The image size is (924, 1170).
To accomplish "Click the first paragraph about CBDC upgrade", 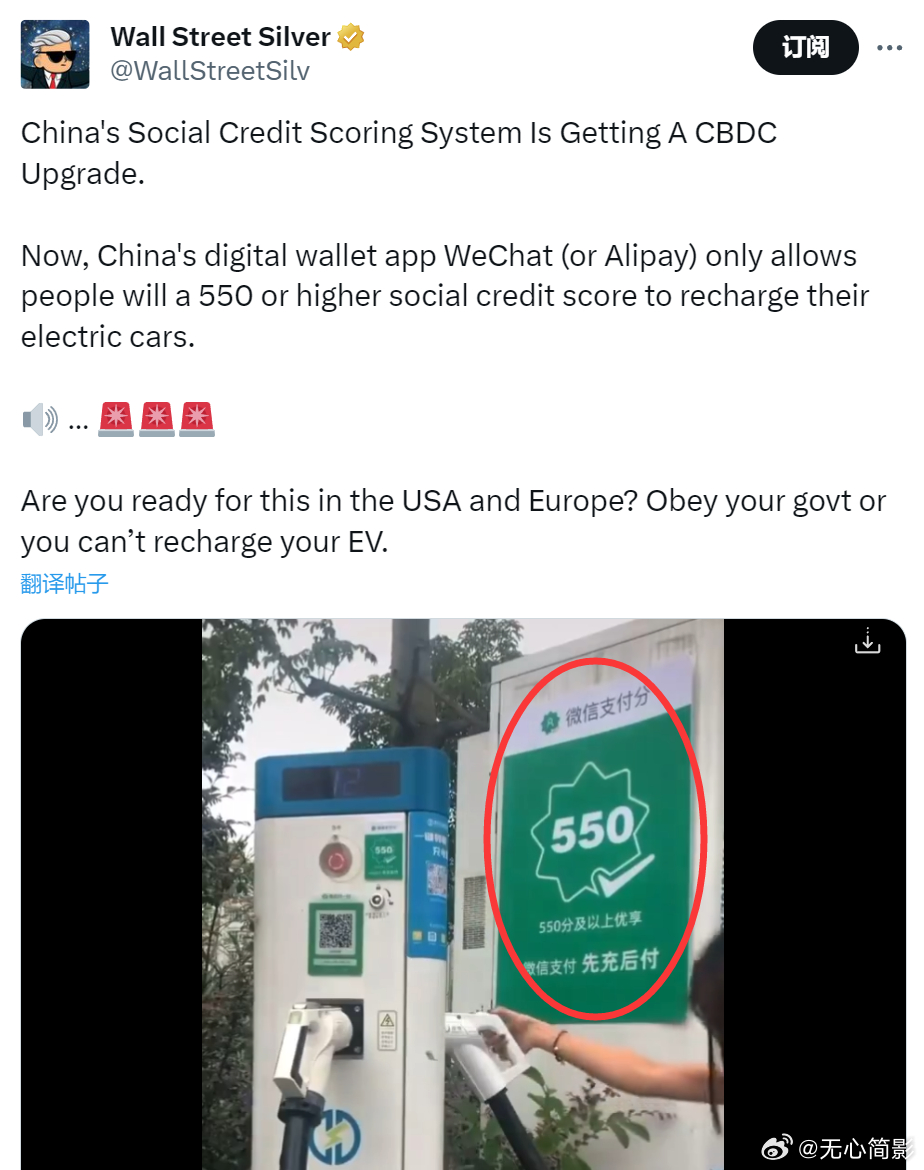I will click(399, 153).
